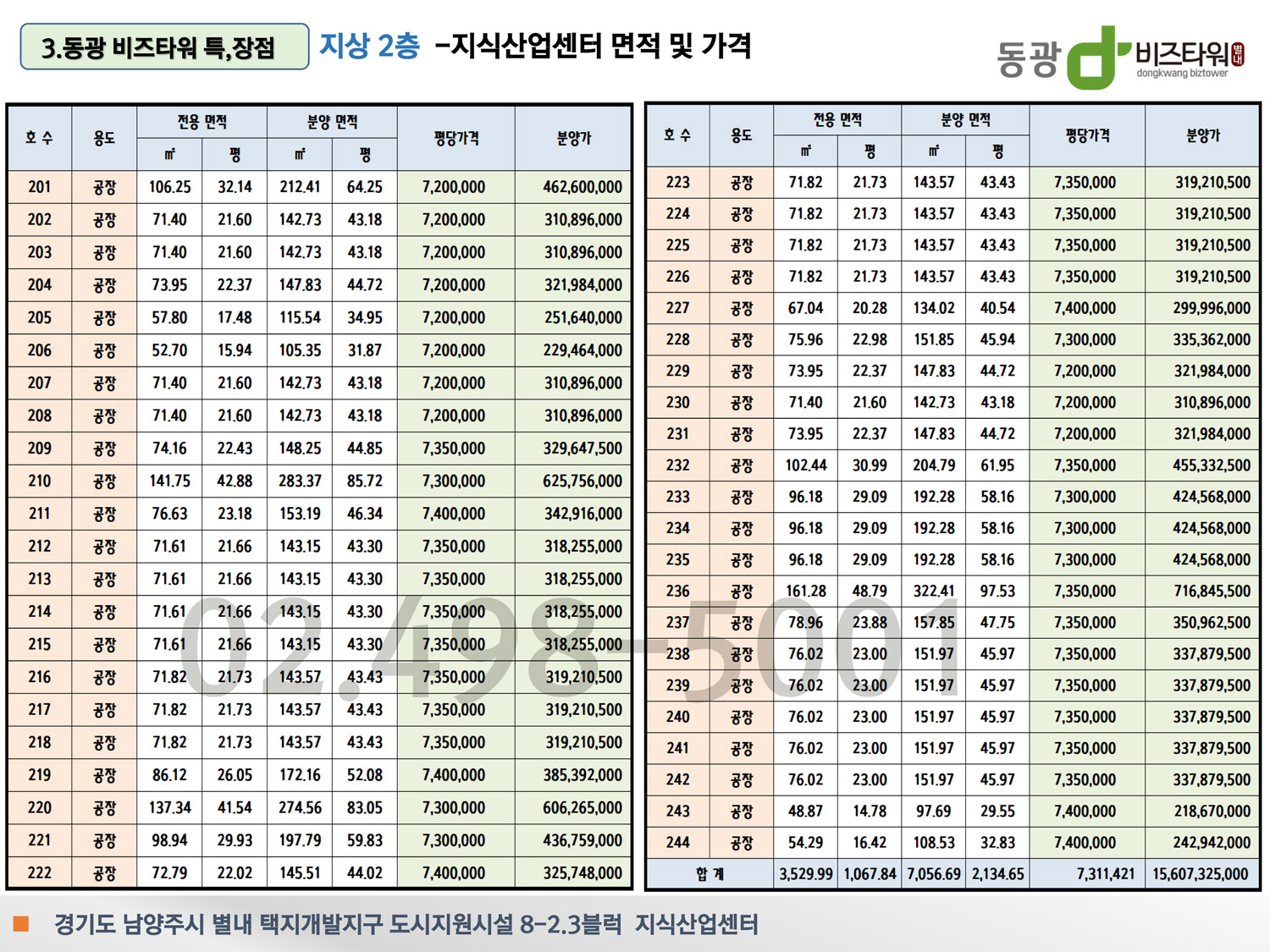Click the price 716,845,500
Screen dimensions: 1270x952
click(x=1212, y=591)
